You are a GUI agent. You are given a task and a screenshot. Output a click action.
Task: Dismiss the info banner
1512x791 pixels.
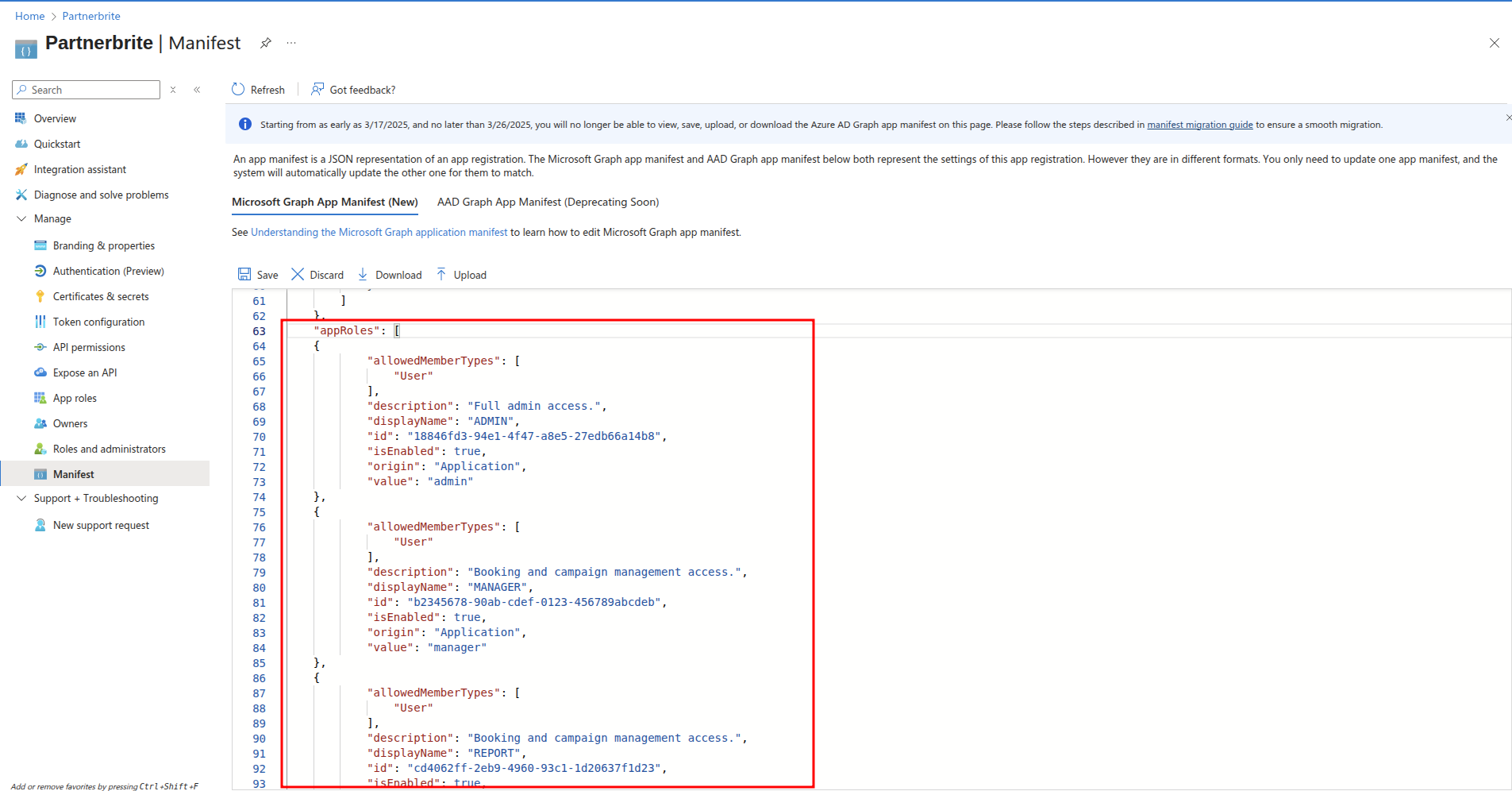[x=1507, y=118]
